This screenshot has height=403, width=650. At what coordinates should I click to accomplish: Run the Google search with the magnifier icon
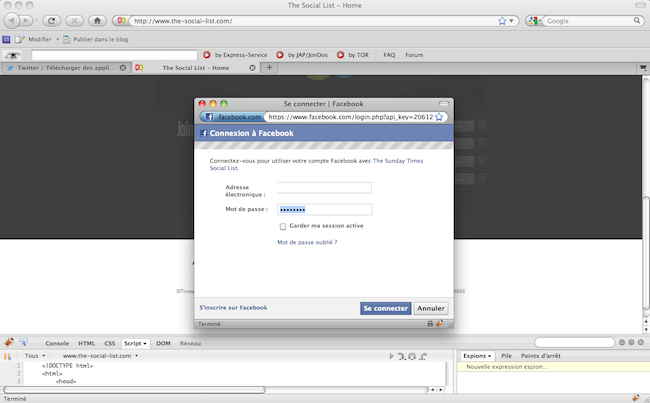(x=637, y=20)
